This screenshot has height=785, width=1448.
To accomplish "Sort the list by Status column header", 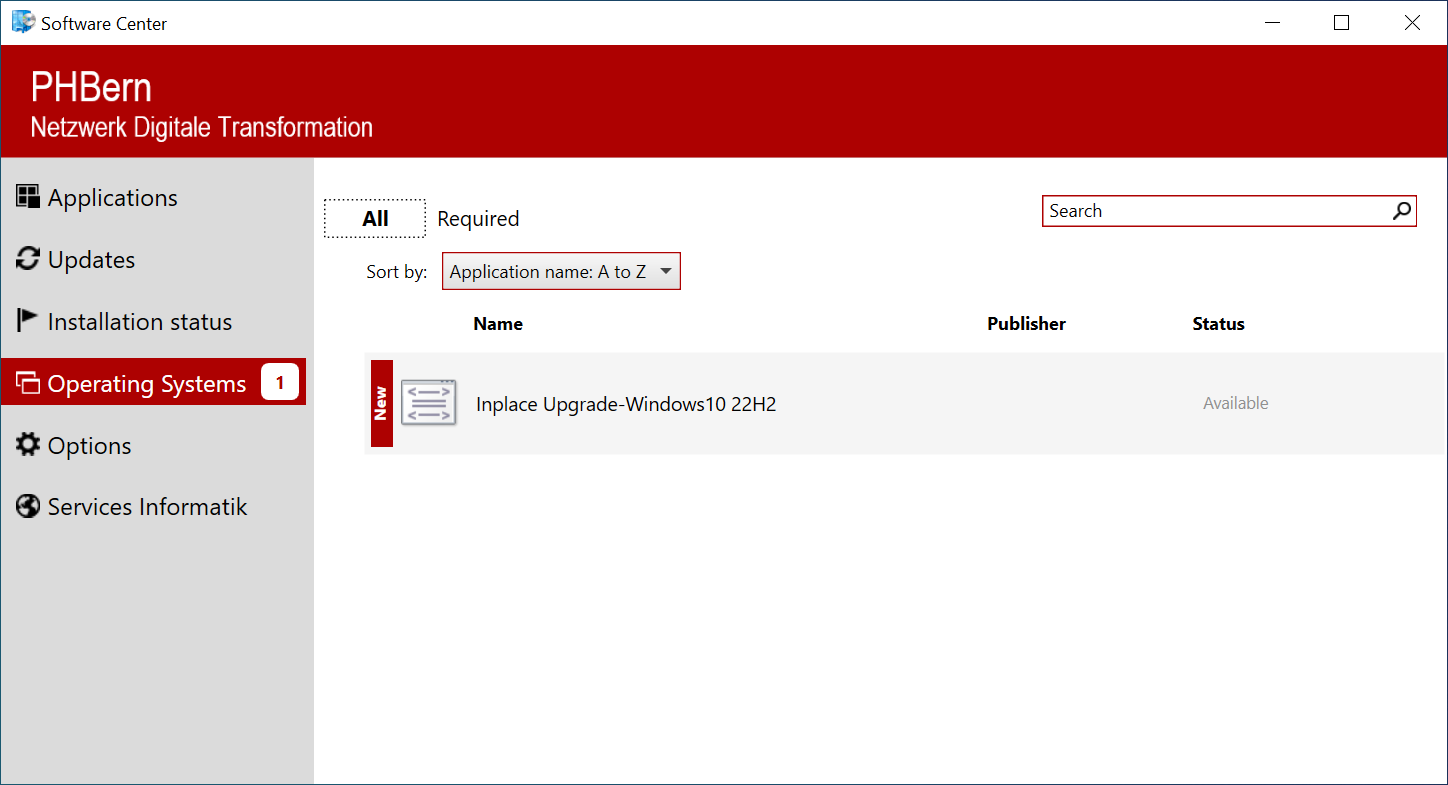I will [x=1218, y=324].
